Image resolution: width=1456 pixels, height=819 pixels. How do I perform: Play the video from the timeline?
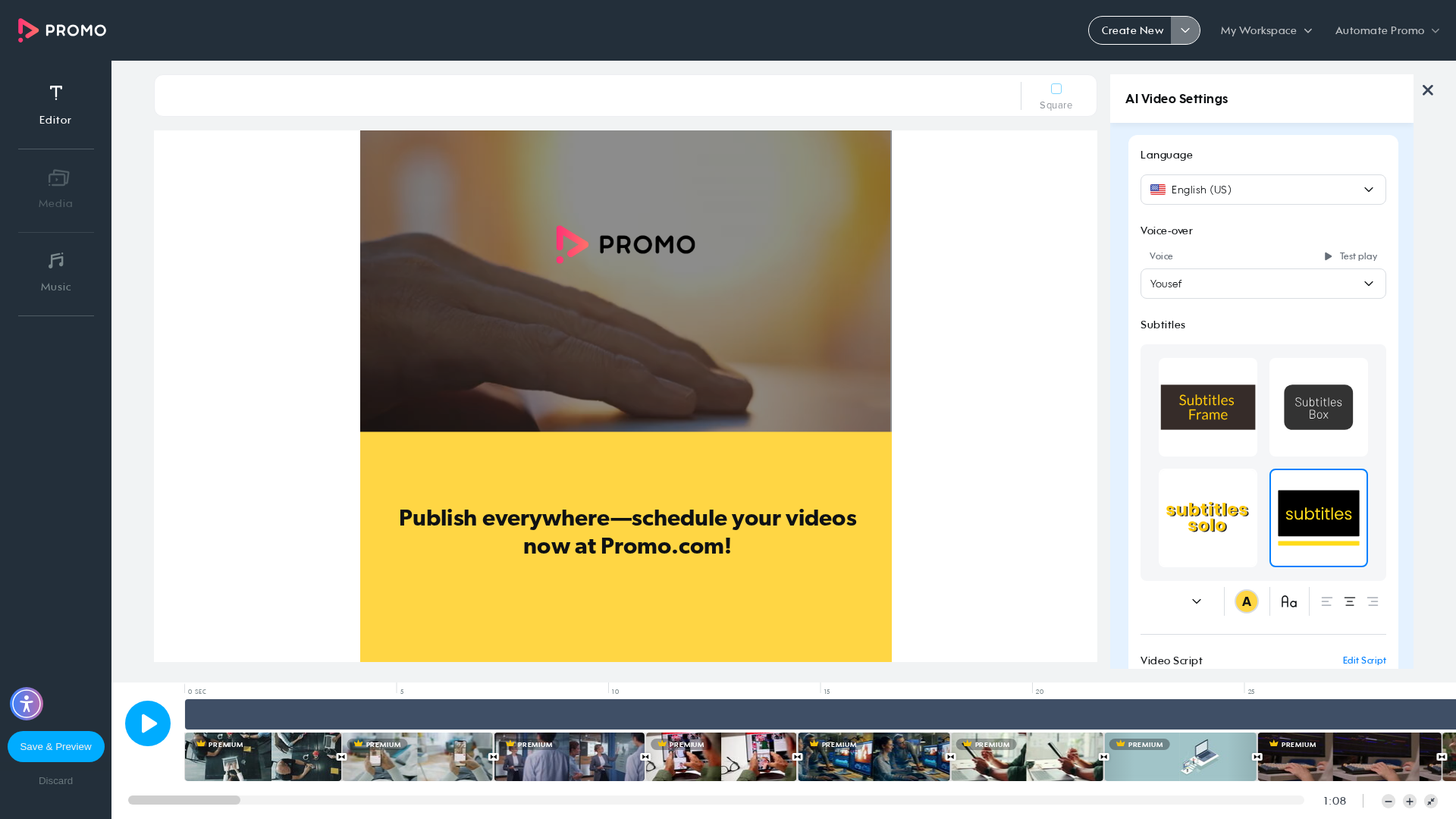pos(148,723)
